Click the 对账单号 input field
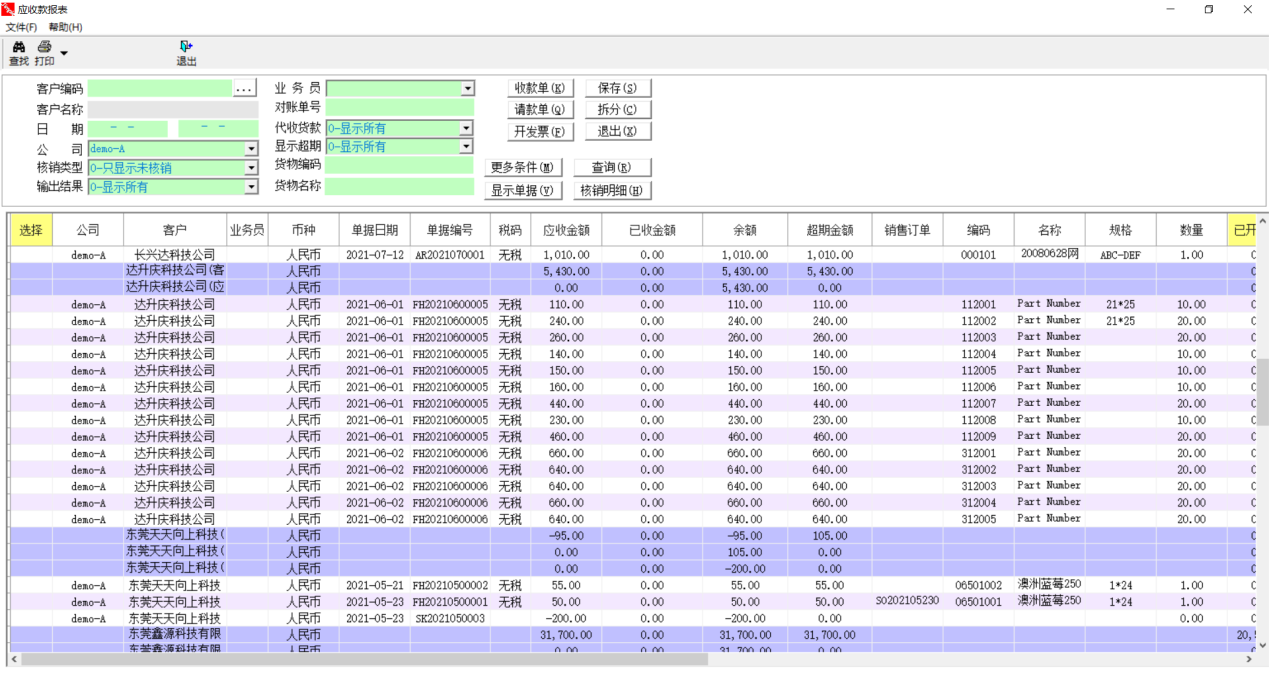1269x681 pixels. [399, 108]
